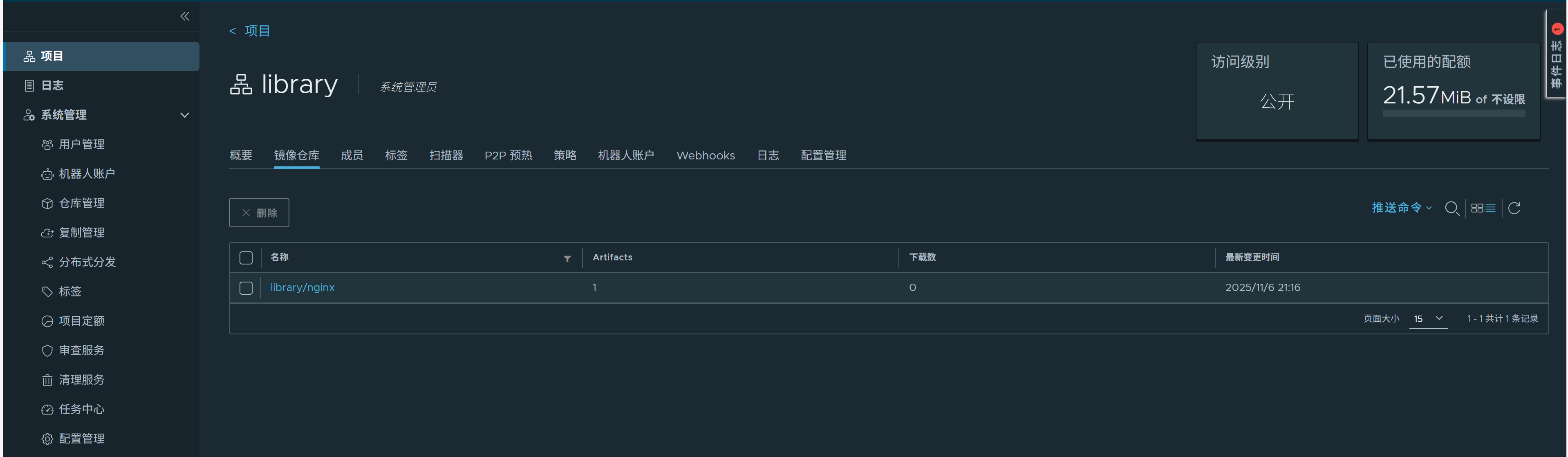Collapse the sidebar with double-chevron icon
The image size is (1568, 457).
pyautogui.click(x=185, y=16)
